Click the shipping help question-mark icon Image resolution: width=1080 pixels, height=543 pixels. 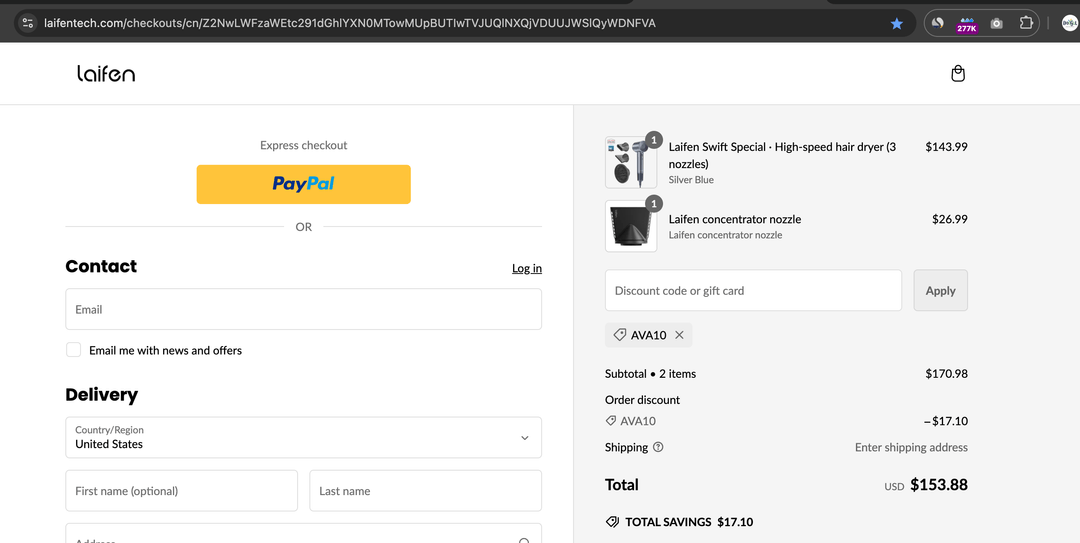[658, 447]
